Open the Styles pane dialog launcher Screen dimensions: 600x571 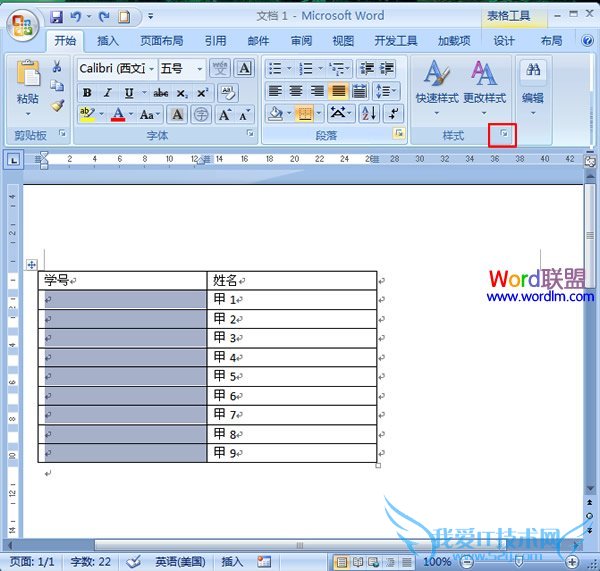(x=503, y=135)
